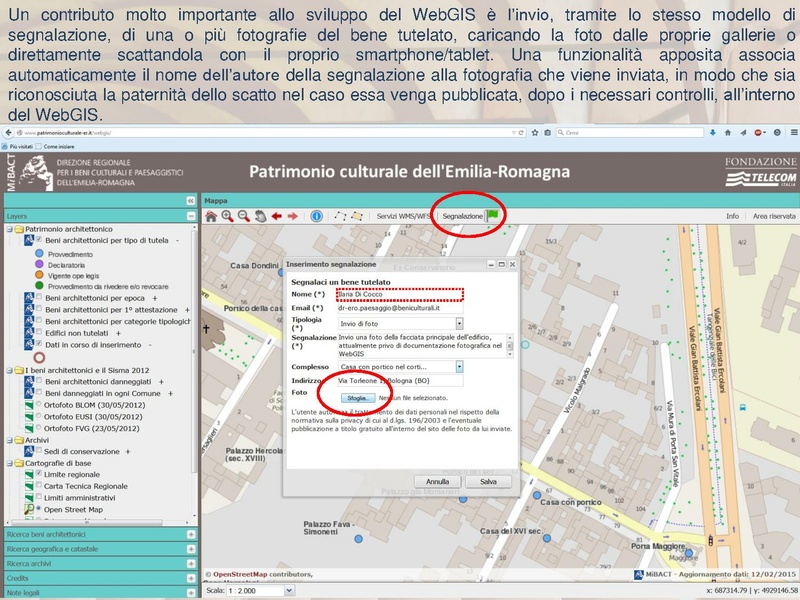Select the zoom out magnifier tool
Image resolution: width=800 pixels, height=600 pixels.
click(243, 213)
